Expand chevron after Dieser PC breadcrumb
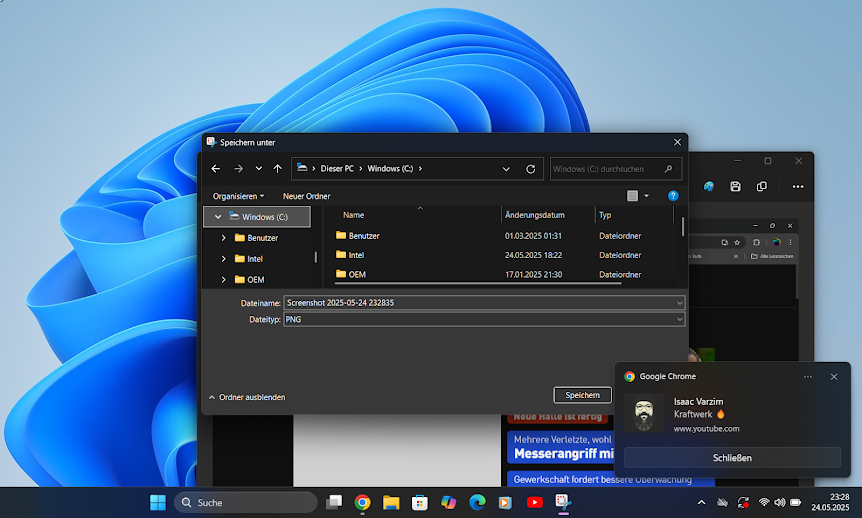Viewport: 862px width, 518px height. [361, 169]
